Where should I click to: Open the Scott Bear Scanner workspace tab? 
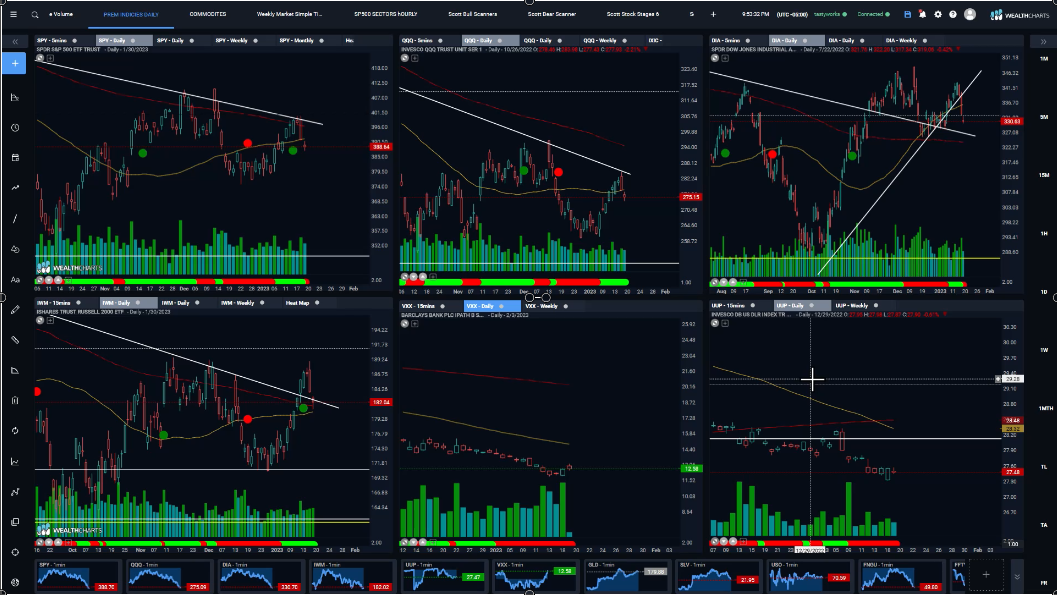tap(551, 14)
